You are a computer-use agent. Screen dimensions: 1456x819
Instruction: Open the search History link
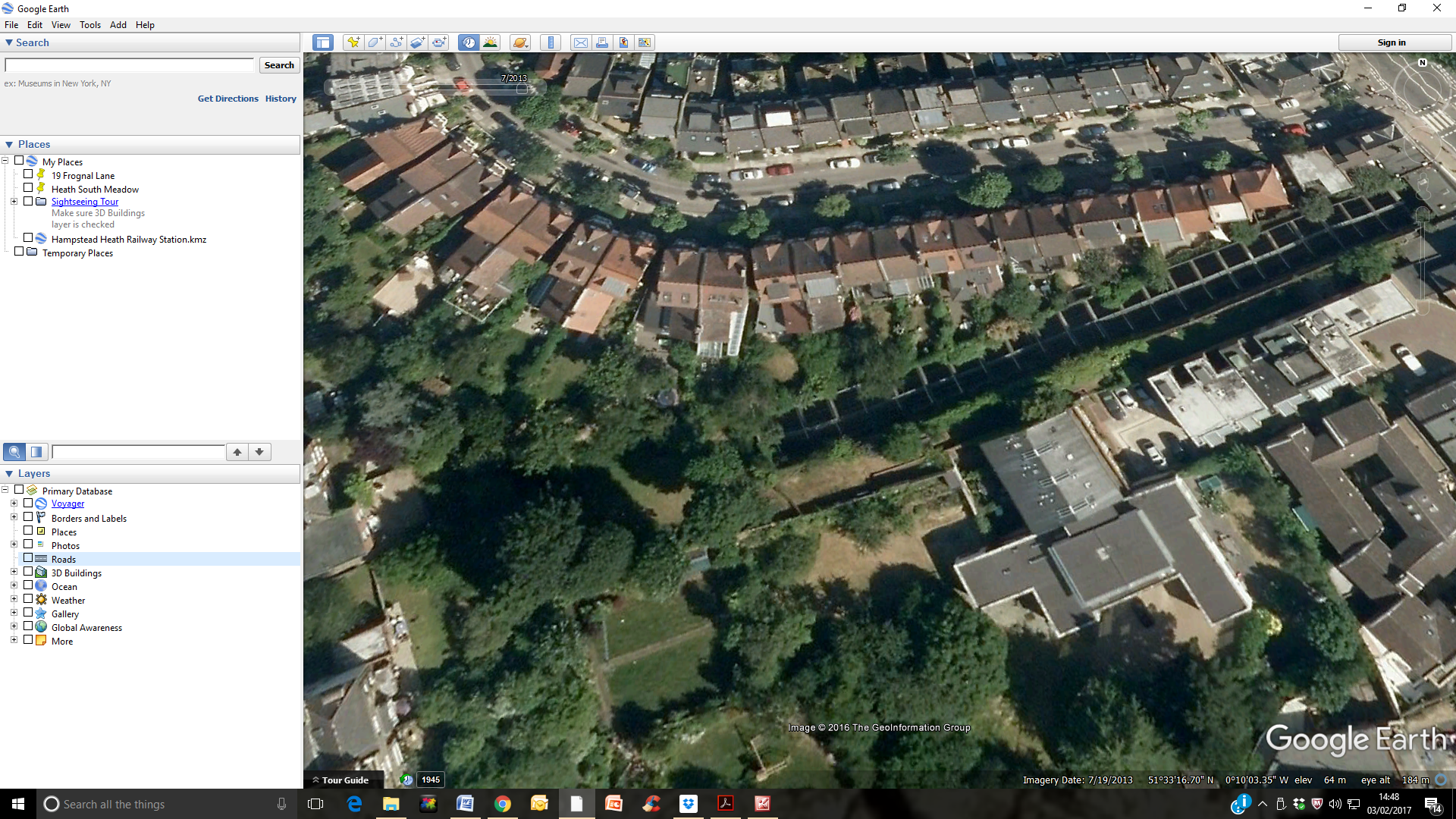(x=281, y=99)
